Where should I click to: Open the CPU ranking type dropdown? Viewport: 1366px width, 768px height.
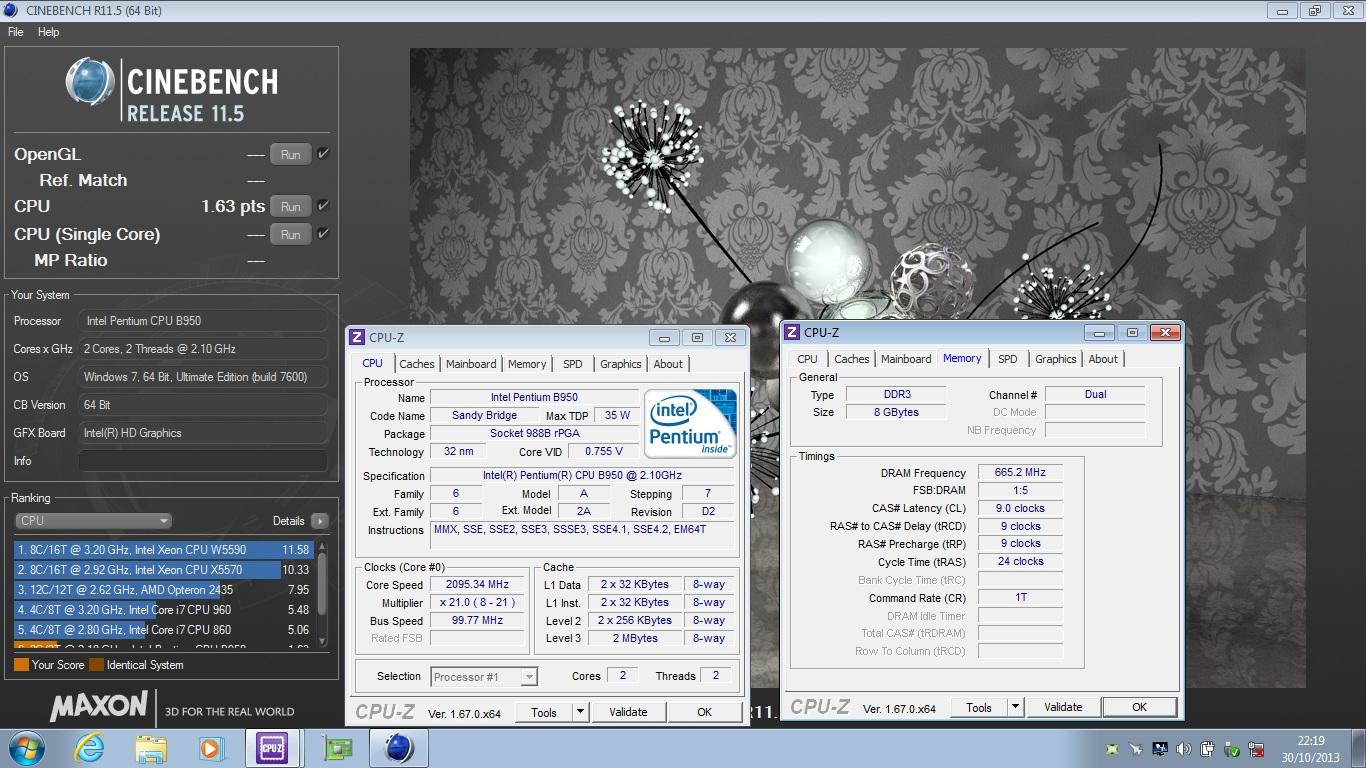tap(94, 520)
